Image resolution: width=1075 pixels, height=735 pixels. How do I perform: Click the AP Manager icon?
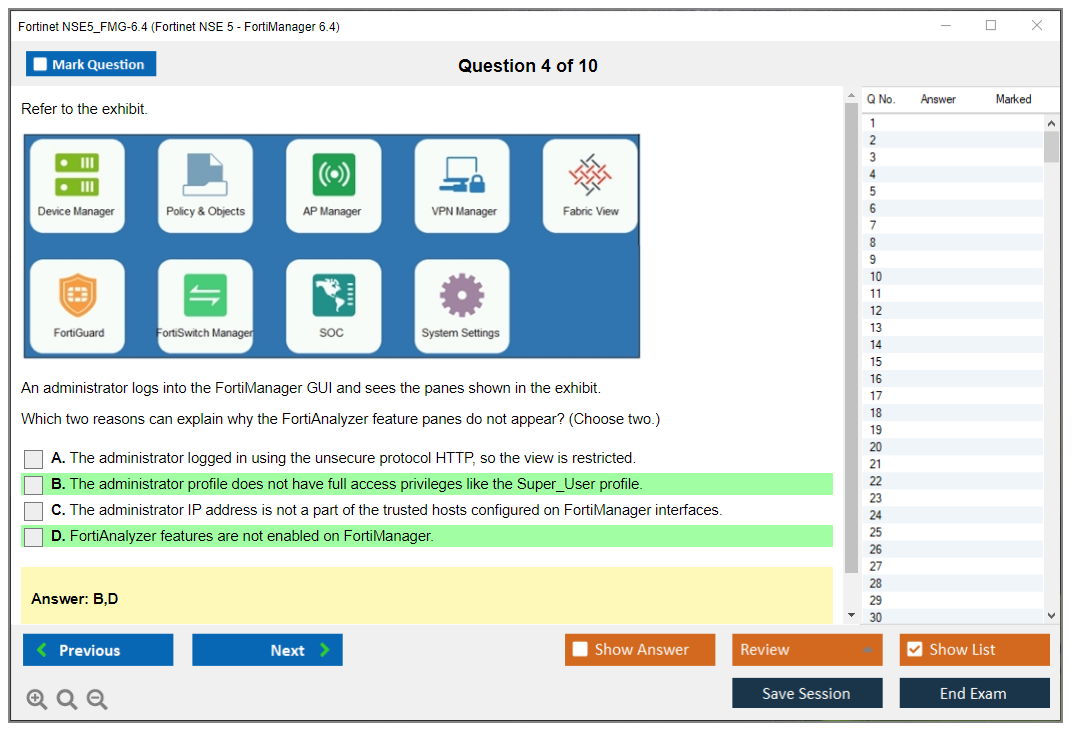point(333,175)
